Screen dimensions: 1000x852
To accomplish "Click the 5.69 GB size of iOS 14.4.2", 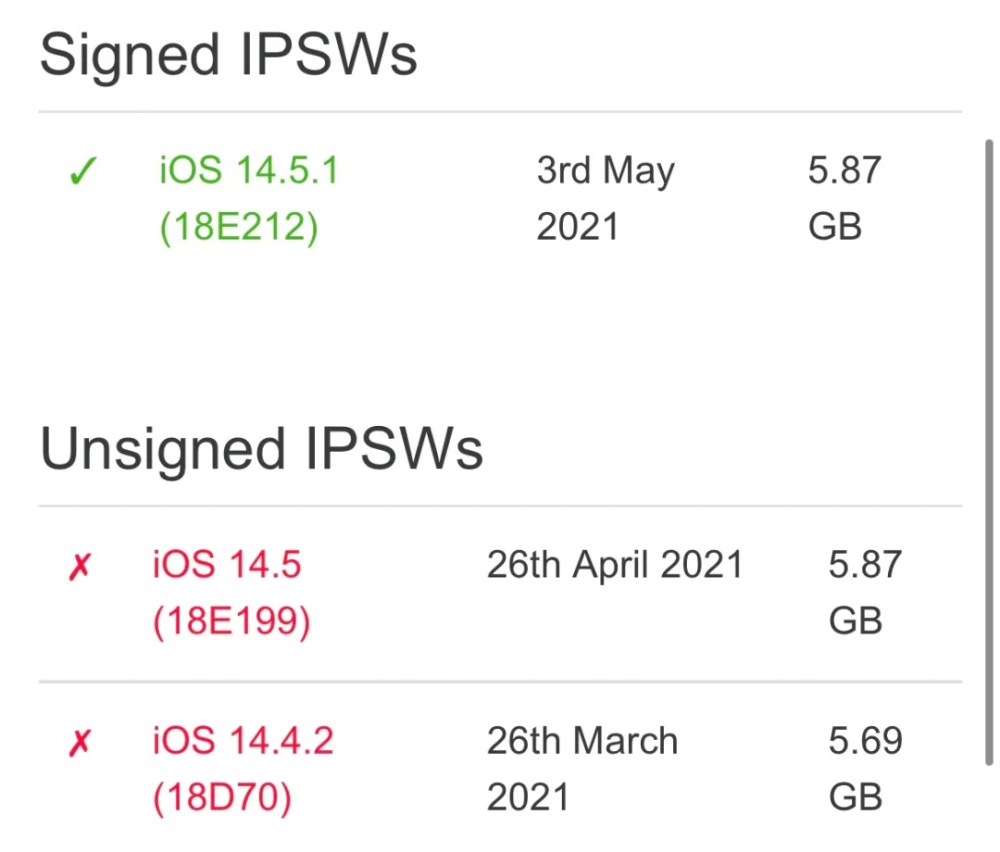I will 865,769.
